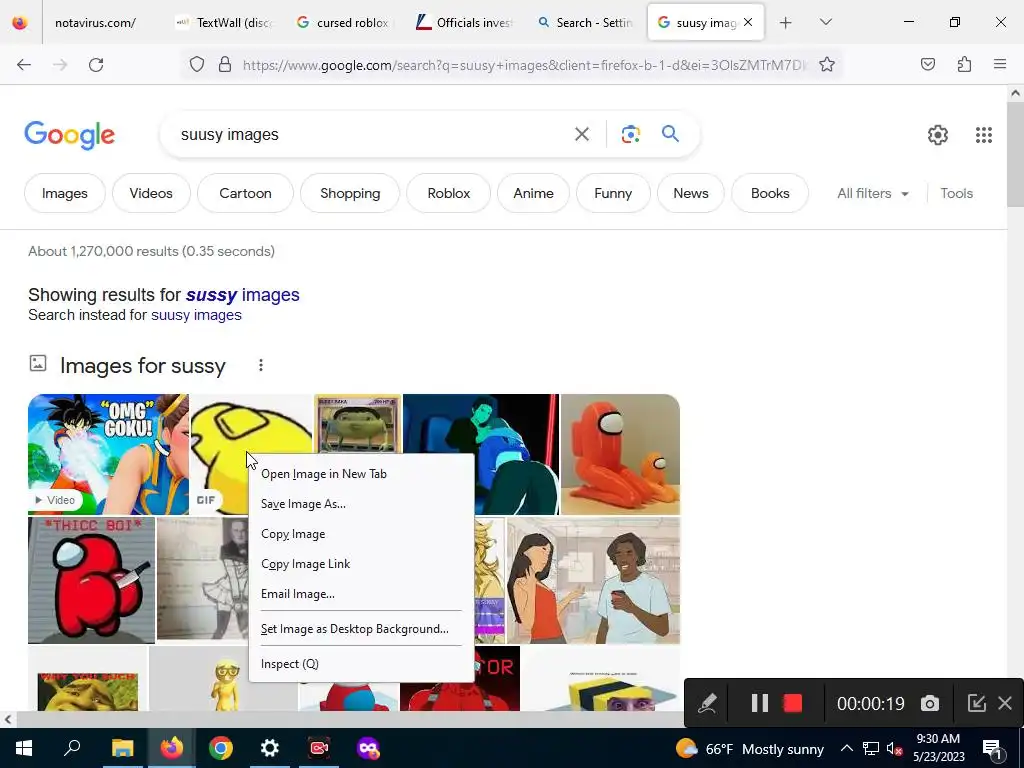The height and width of the screenshot is (768, 1024).
Task: Apply the News filter chip
Action: [690, 193]
